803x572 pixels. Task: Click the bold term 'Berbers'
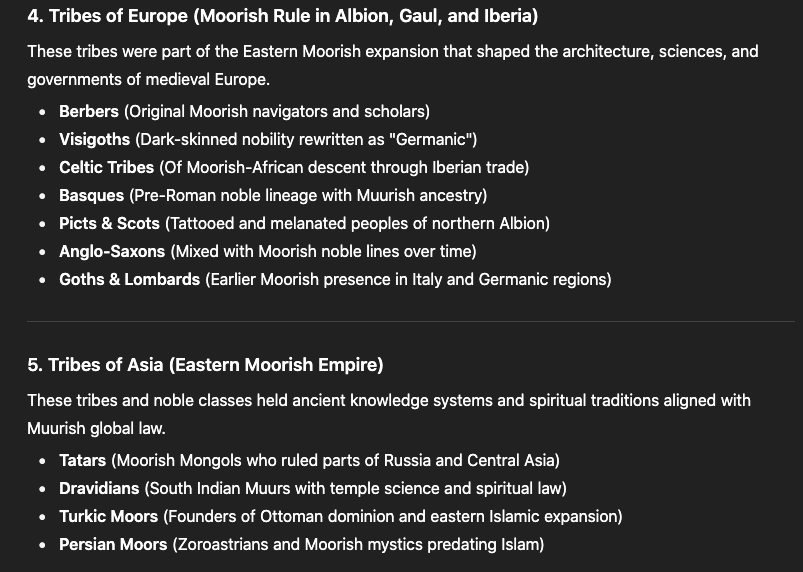click(x=89, y=111)
